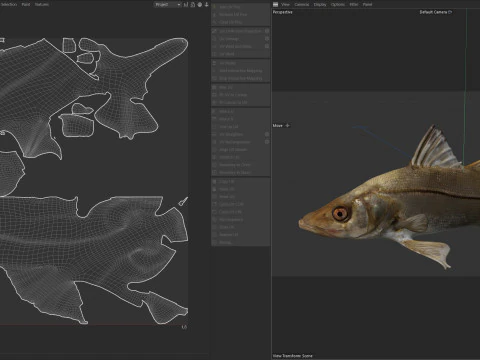This screenshot has width=480, height=360.
Task: Click first toolbar icon right of Project dropdown
Action: 186,4
